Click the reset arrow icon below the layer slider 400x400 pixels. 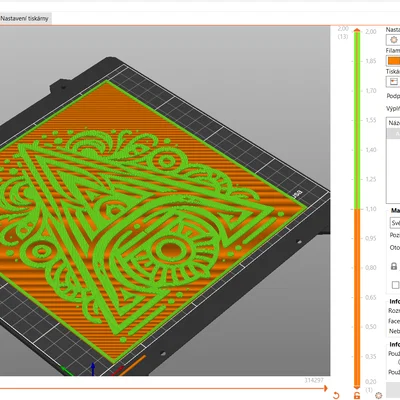[x=336, y=396]
